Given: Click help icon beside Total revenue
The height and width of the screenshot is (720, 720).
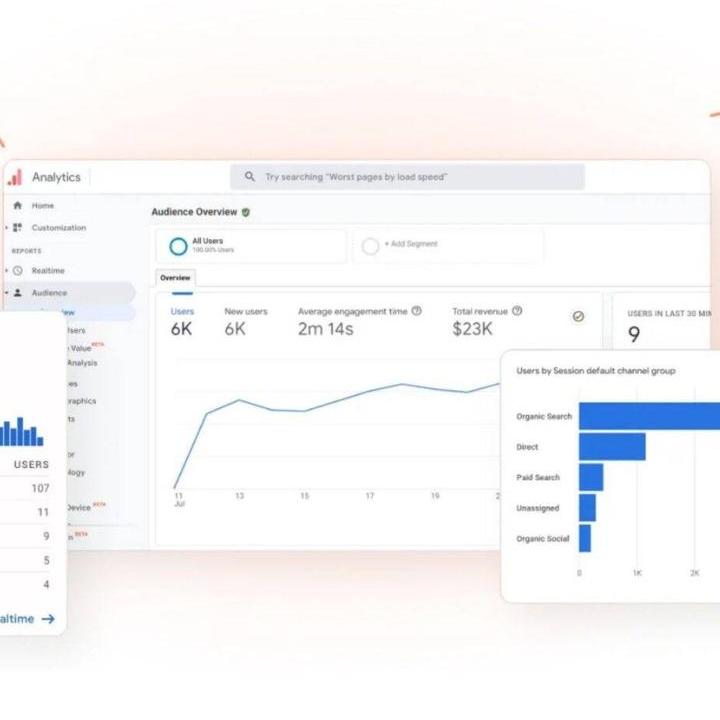Looking at the screenshot, I should [x=517, y=311].
